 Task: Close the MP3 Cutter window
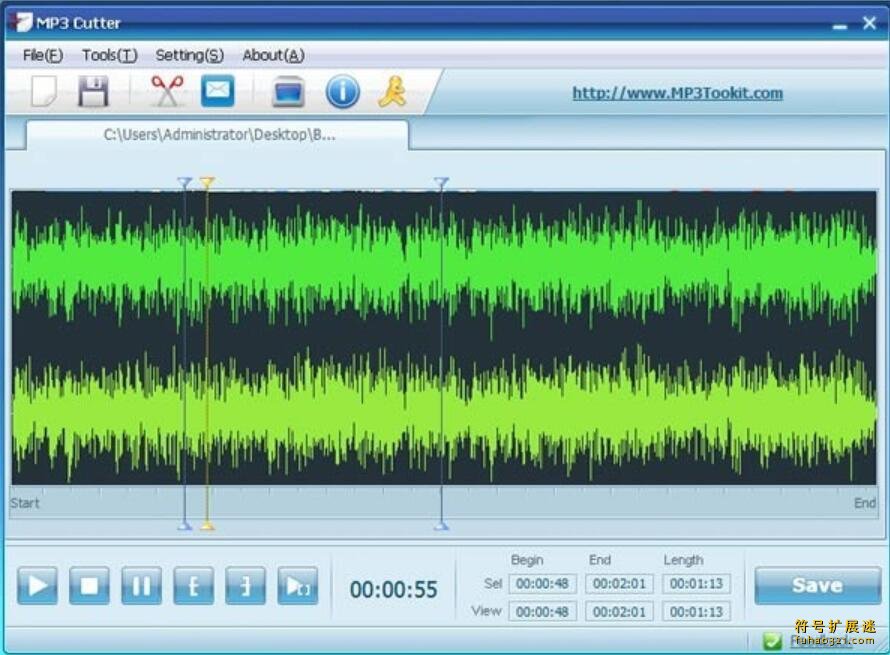[x=869, y=23]
